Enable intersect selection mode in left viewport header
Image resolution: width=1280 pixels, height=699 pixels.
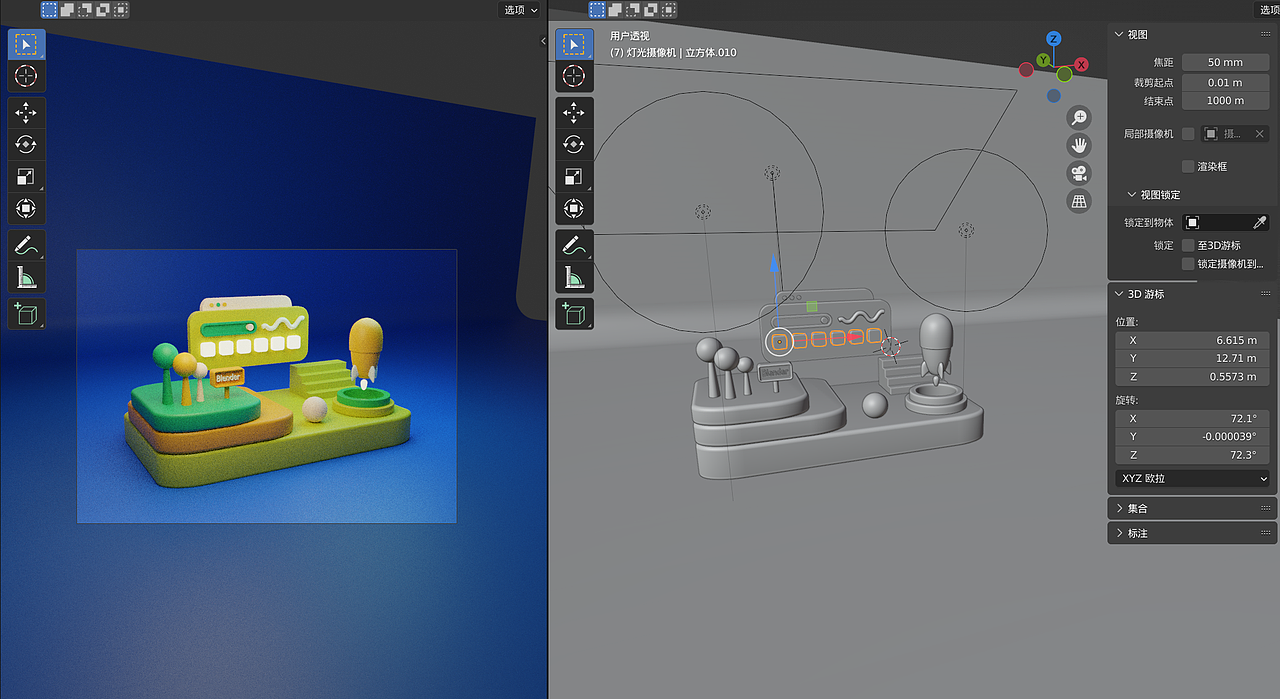point(121,10)
